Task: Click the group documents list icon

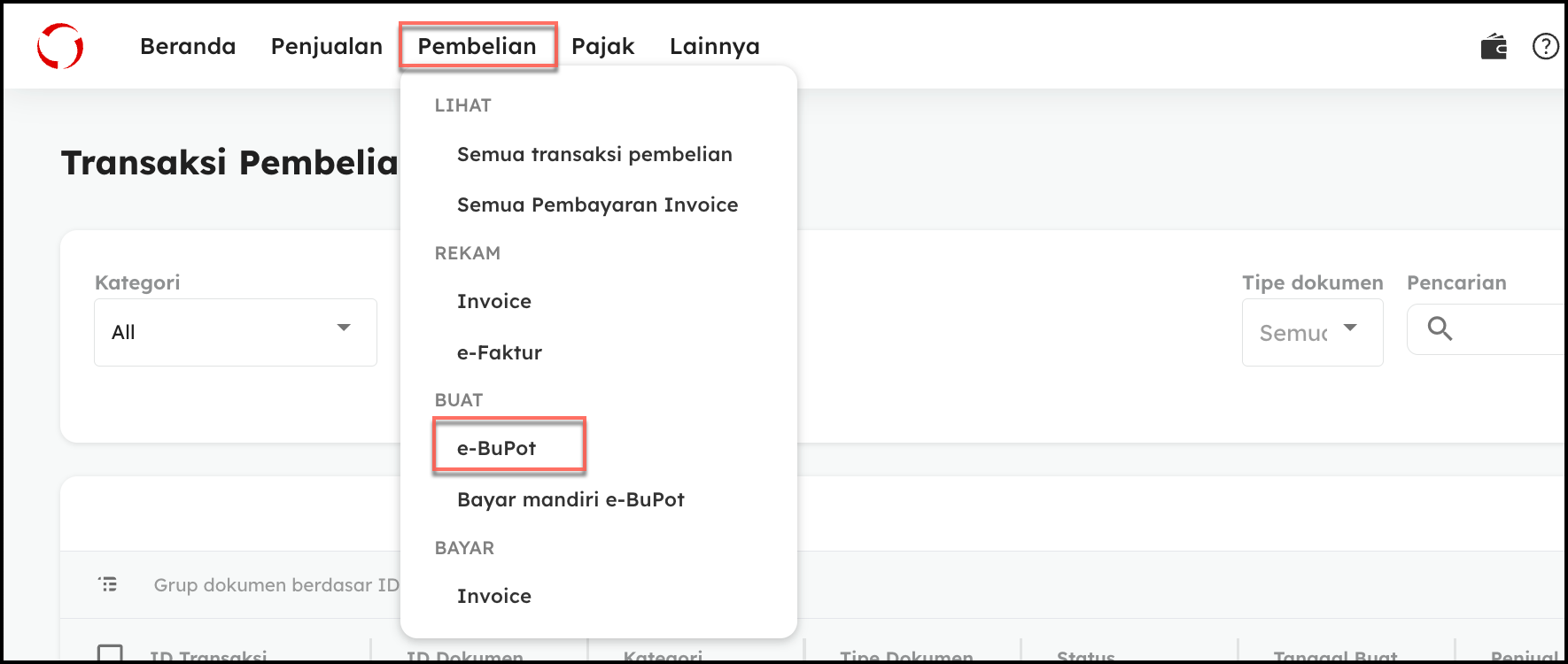Action: [x=108, y=584]
